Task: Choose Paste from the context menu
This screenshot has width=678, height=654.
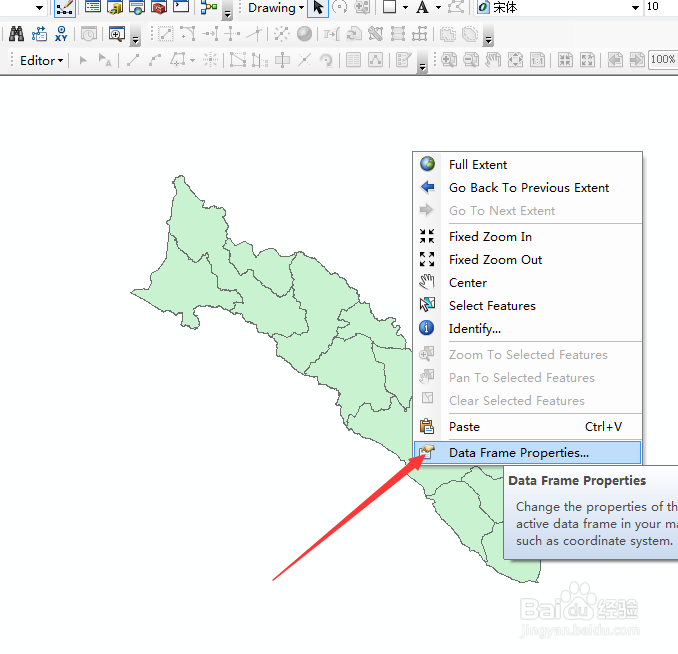Action: [x=528, y=426]
